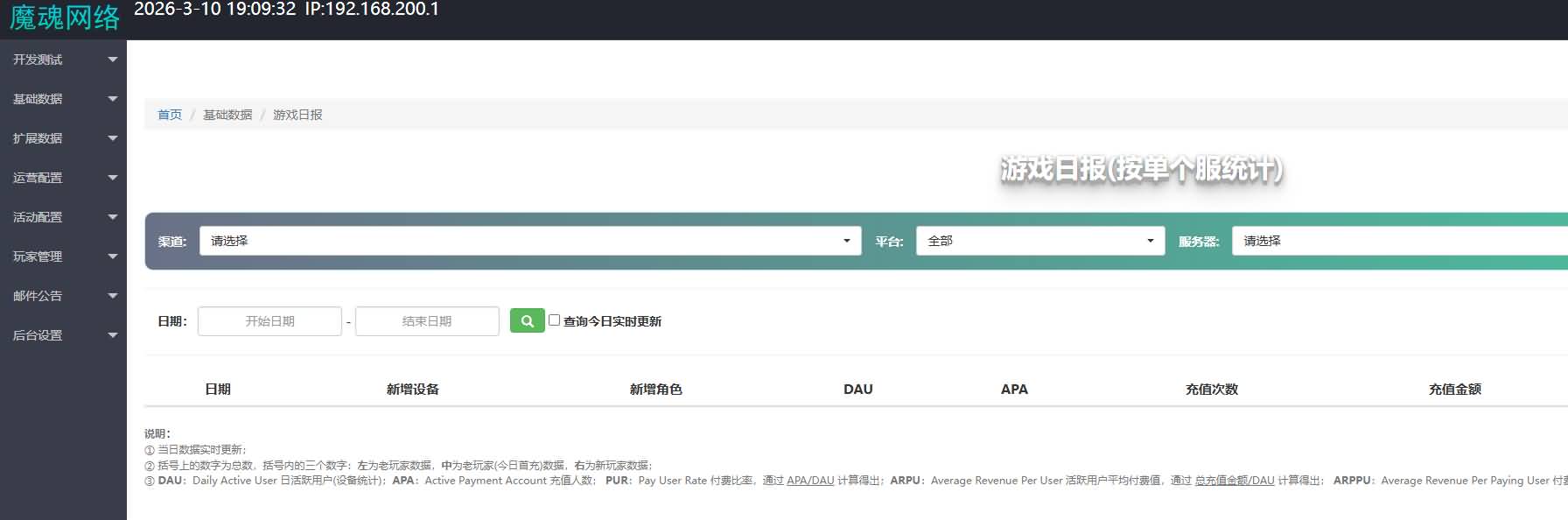Click the 基础数据 breadcrumb
This screenshot has height=520, width=1568.
coord(227,115)
